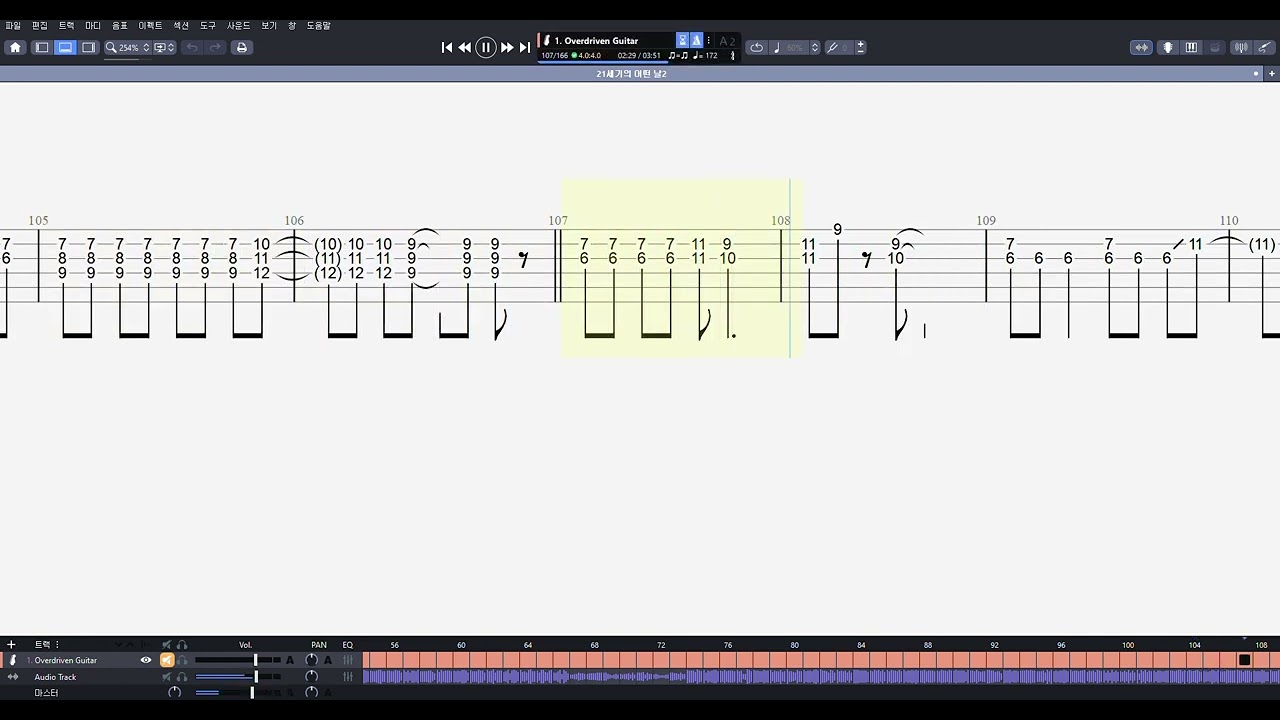The width and height of the screenshot is (1280, 720).
Task: Open the tuner waveform icon
Action: 1241,47
